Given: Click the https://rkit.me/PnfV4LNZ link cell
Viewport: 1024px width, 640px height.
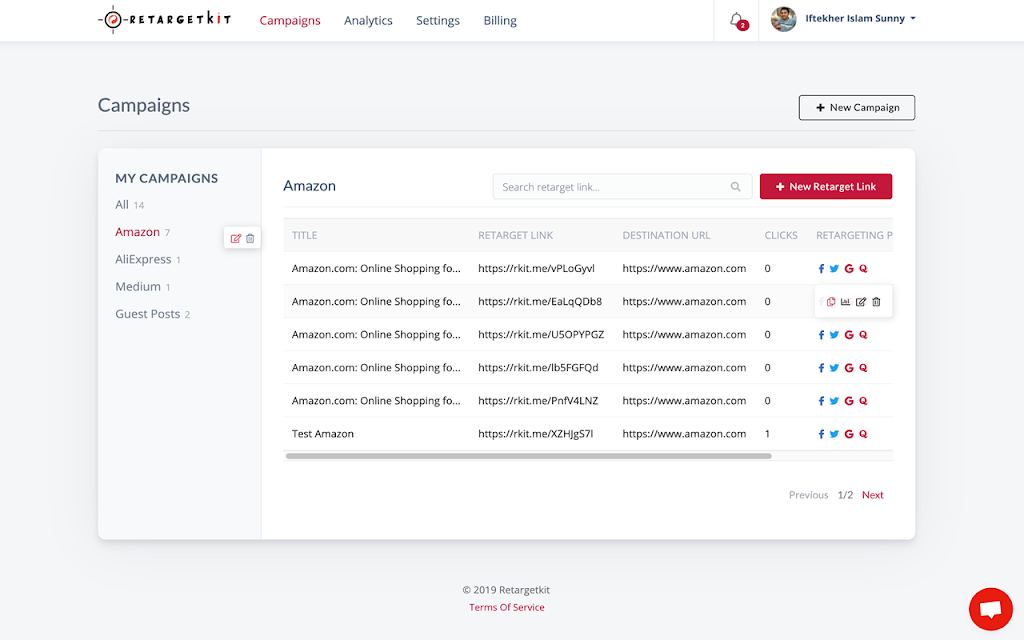Looking at the screenshot, I should (538, 401).
